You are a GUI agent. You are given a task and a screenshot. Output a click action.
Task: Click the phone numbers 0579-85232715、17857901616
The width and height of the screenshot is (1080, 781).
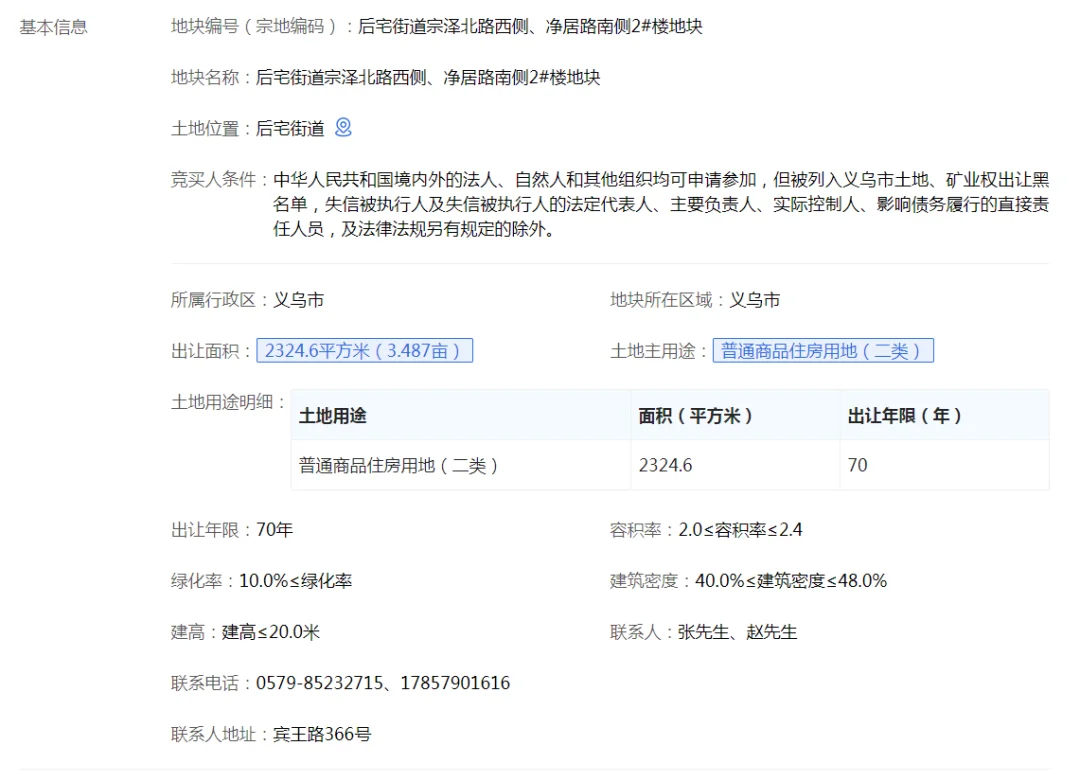[383, 683]
